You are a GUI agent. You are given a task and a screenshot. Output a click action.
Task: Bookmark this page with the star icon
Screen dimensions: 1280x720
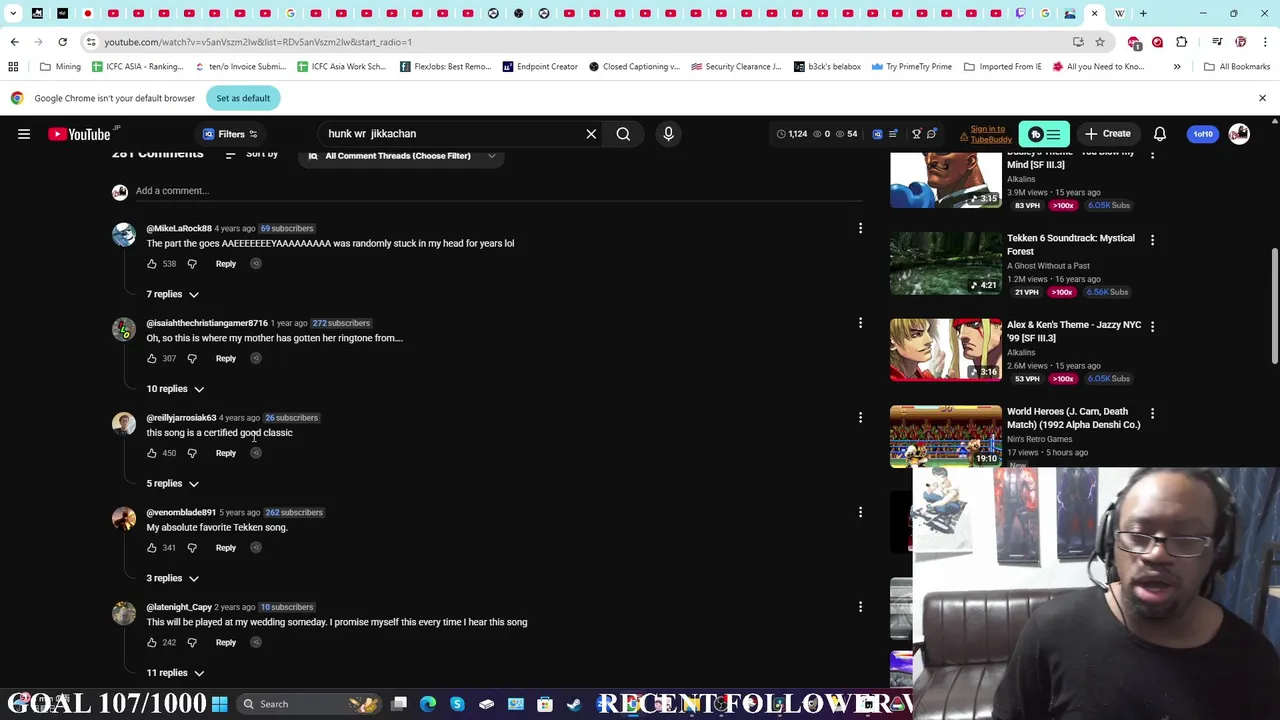pos(1100,42)
